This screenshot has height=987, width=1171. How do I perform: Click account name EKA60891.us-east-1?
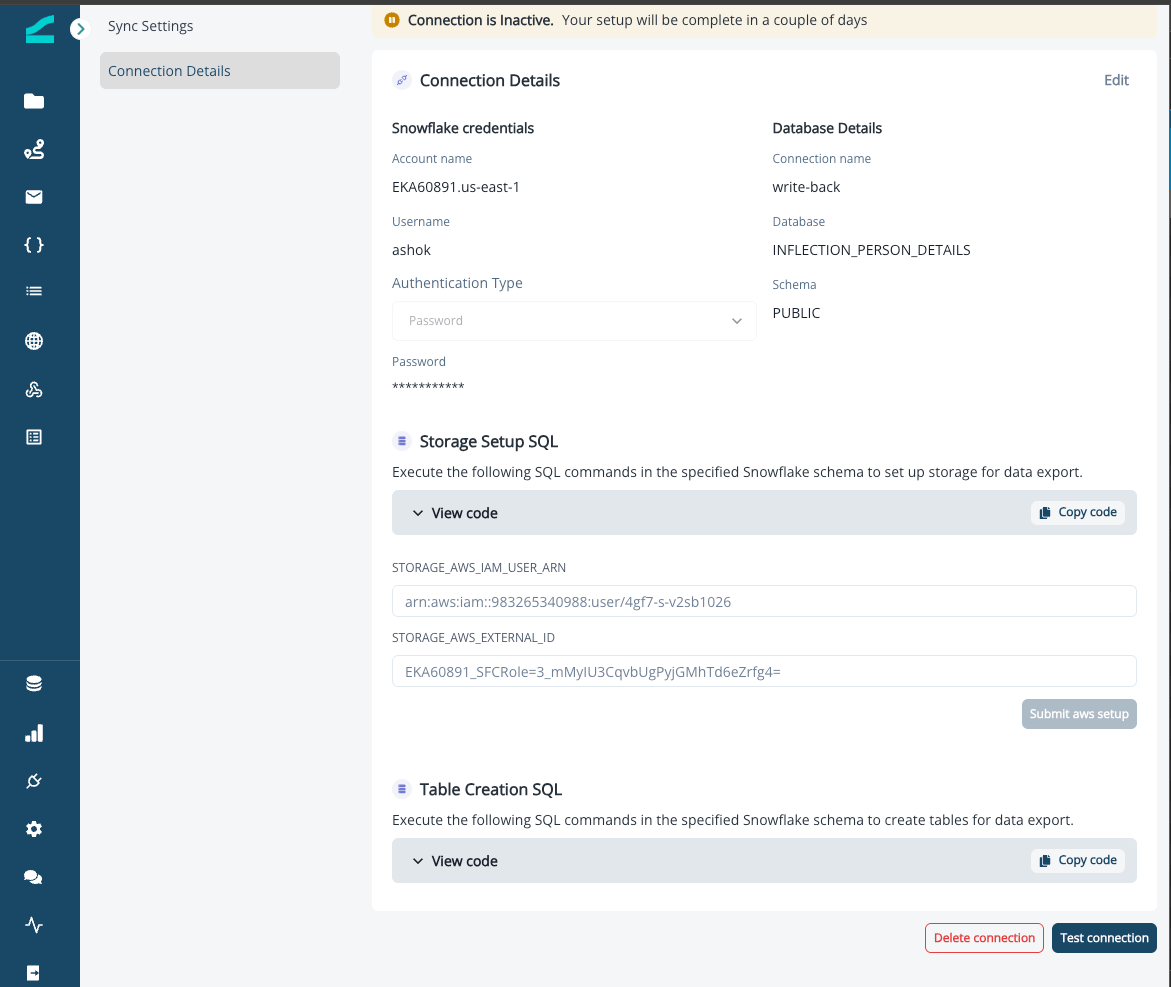456,187
